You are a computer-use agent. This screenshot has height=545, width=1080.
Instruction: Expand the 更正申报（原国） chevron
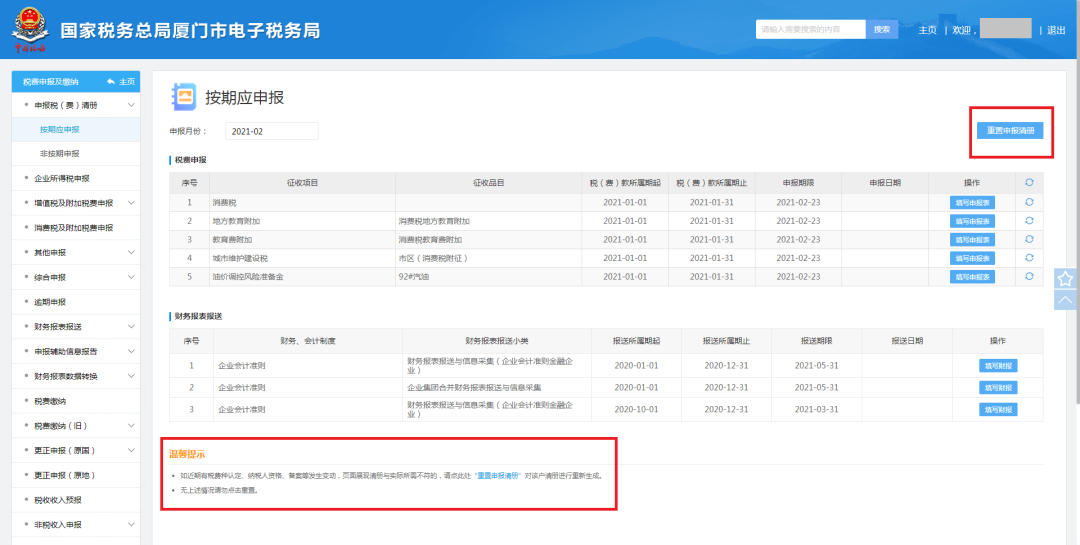(x=131, y=451)
